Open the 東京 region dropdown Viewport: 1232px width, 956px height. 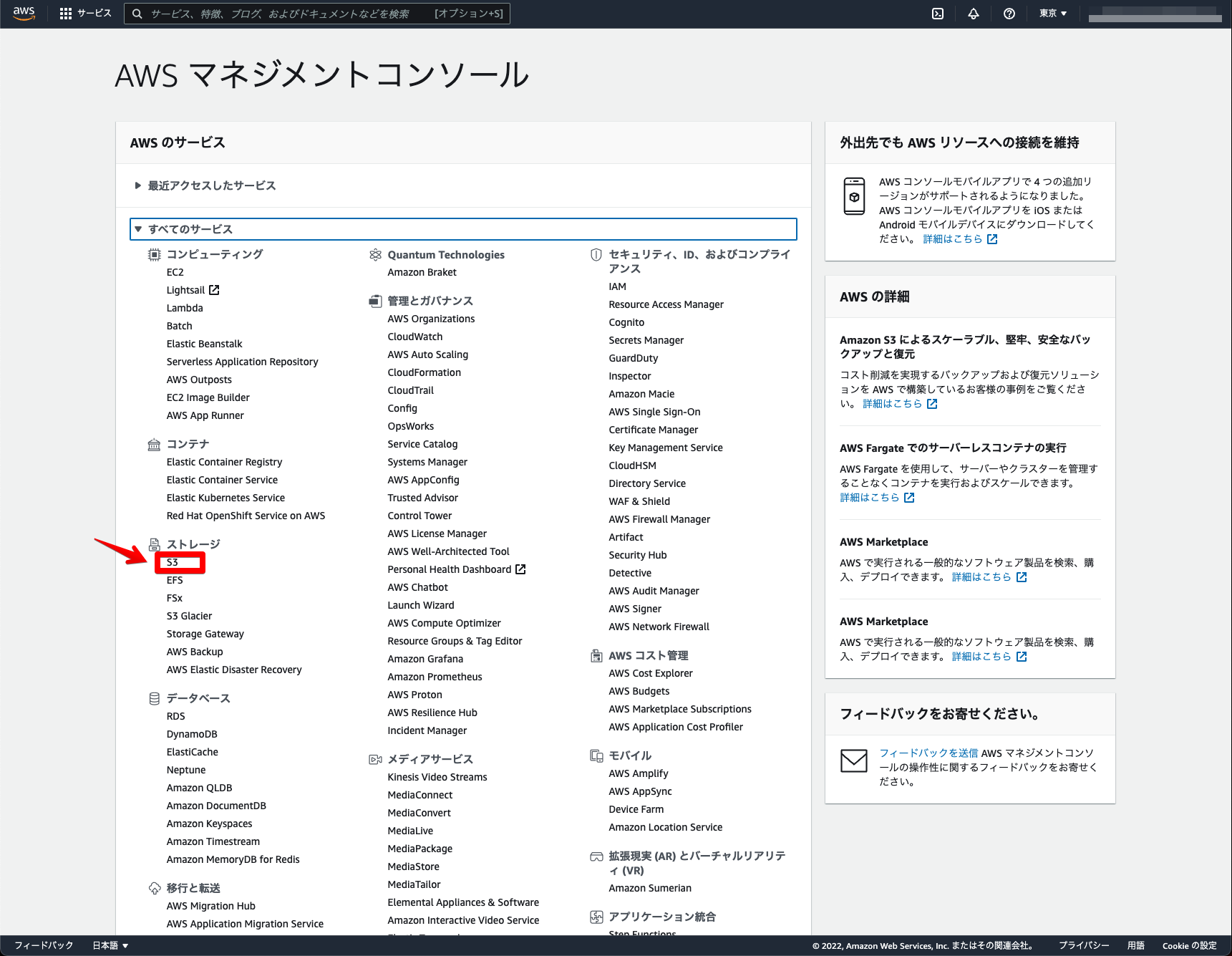[1053, 14]
